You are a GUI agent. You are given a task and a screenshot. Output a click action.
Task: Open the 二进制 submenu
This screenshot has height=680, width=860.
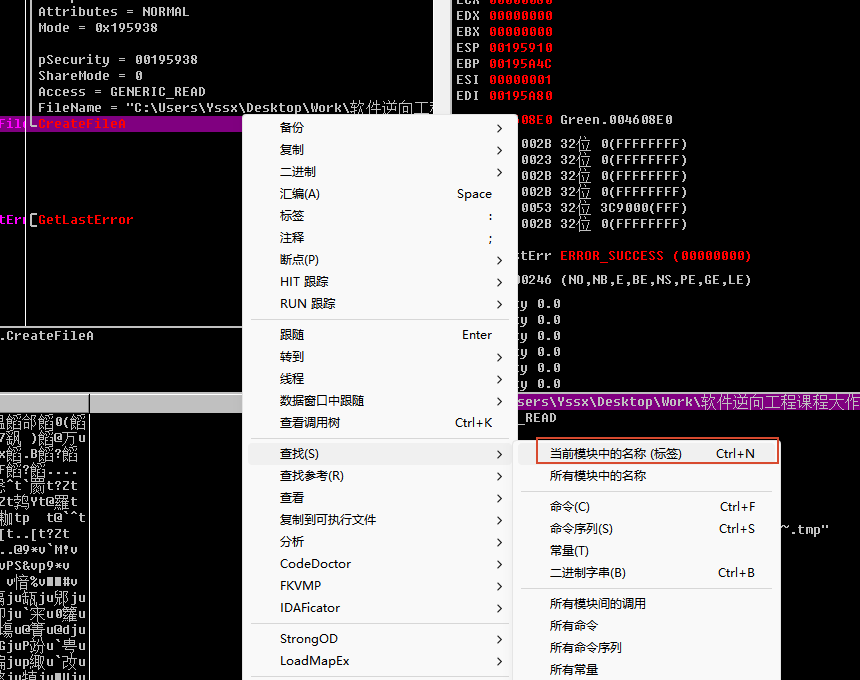tap(380, 172)
